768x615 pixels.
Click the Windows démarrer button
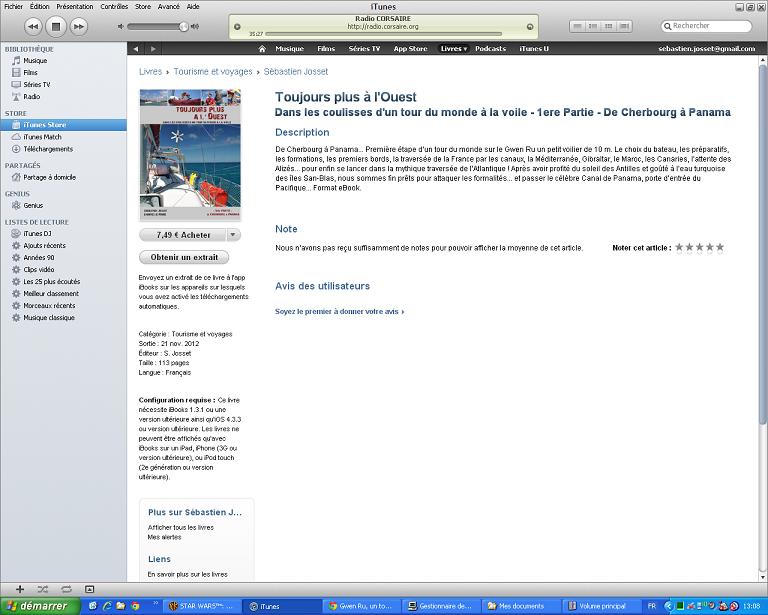[40, 606]
